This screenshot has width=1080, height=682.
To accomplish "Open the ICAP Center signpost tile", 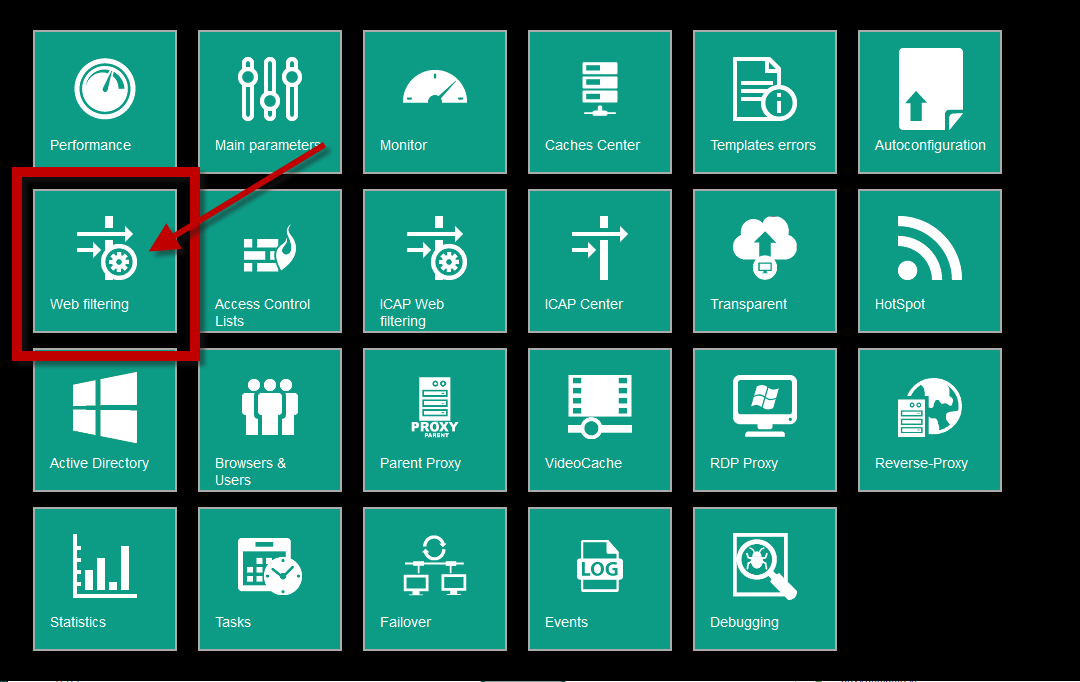I will [600, 261].
